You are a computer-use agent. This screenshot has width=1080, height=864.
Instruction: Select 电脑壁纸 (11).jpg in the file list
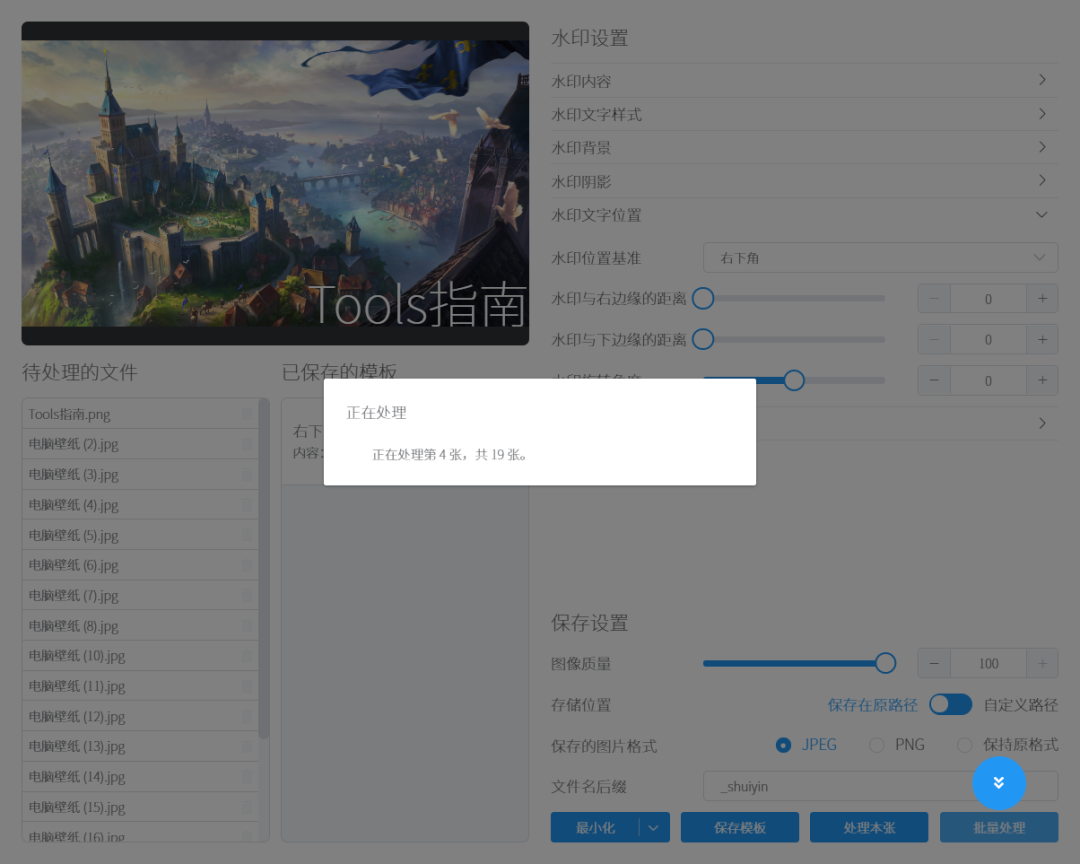[140, 686]
